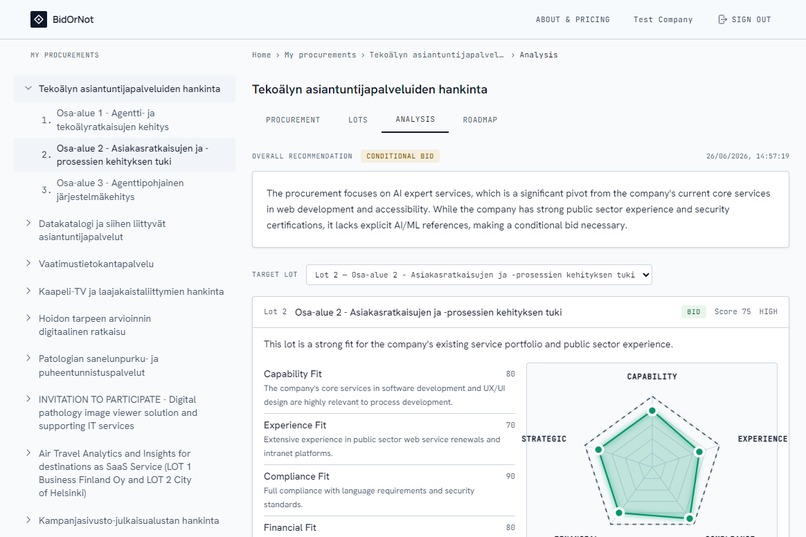Select Osa-alue 3 Agenttipohjainen järjestelmäkehitys
Image resolution: width=806 pixels, height=537 pixels.
(120, 190)
